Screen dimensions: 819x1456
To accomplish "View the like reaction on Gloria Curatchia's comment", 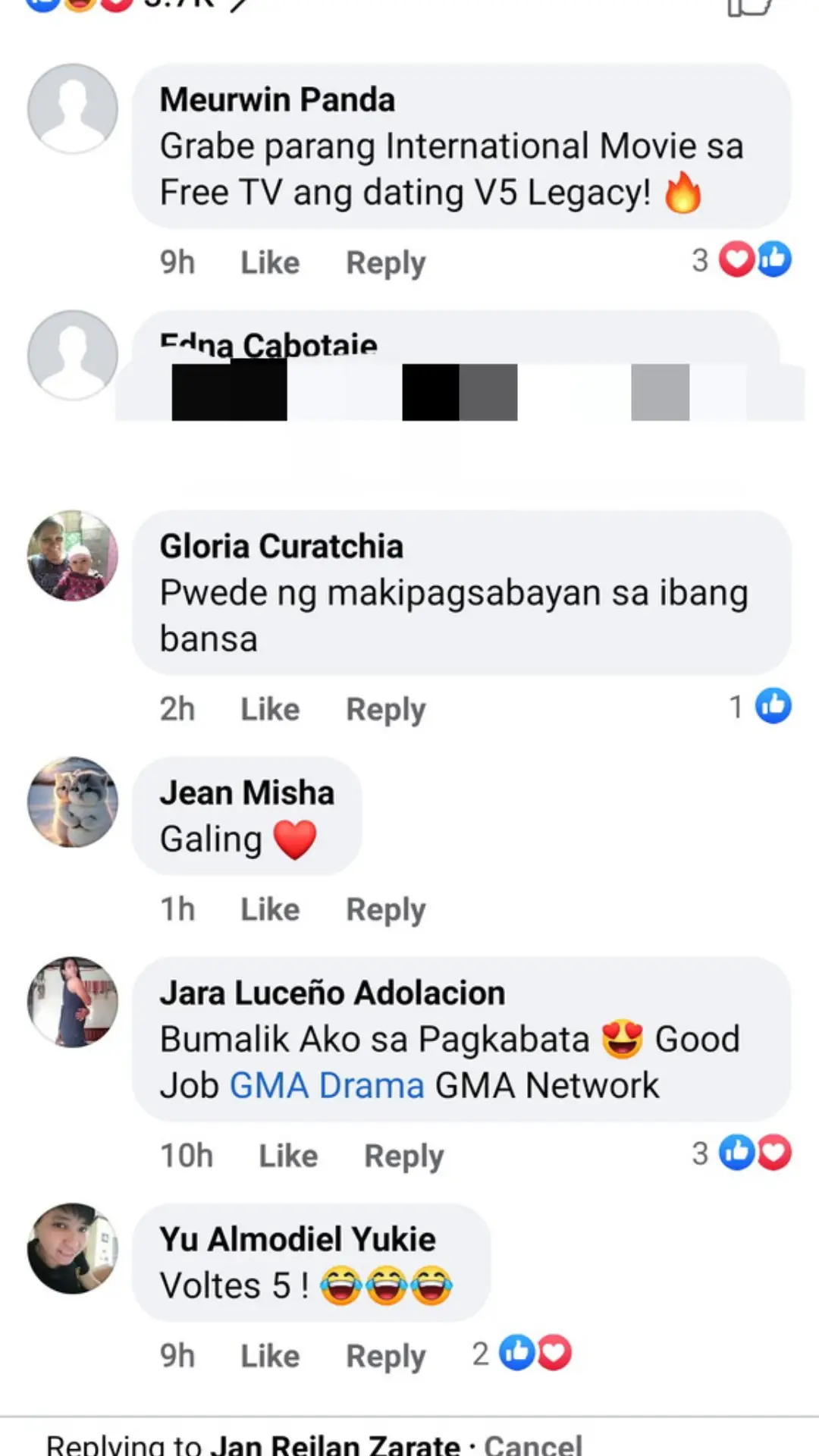I will [761, 706].
